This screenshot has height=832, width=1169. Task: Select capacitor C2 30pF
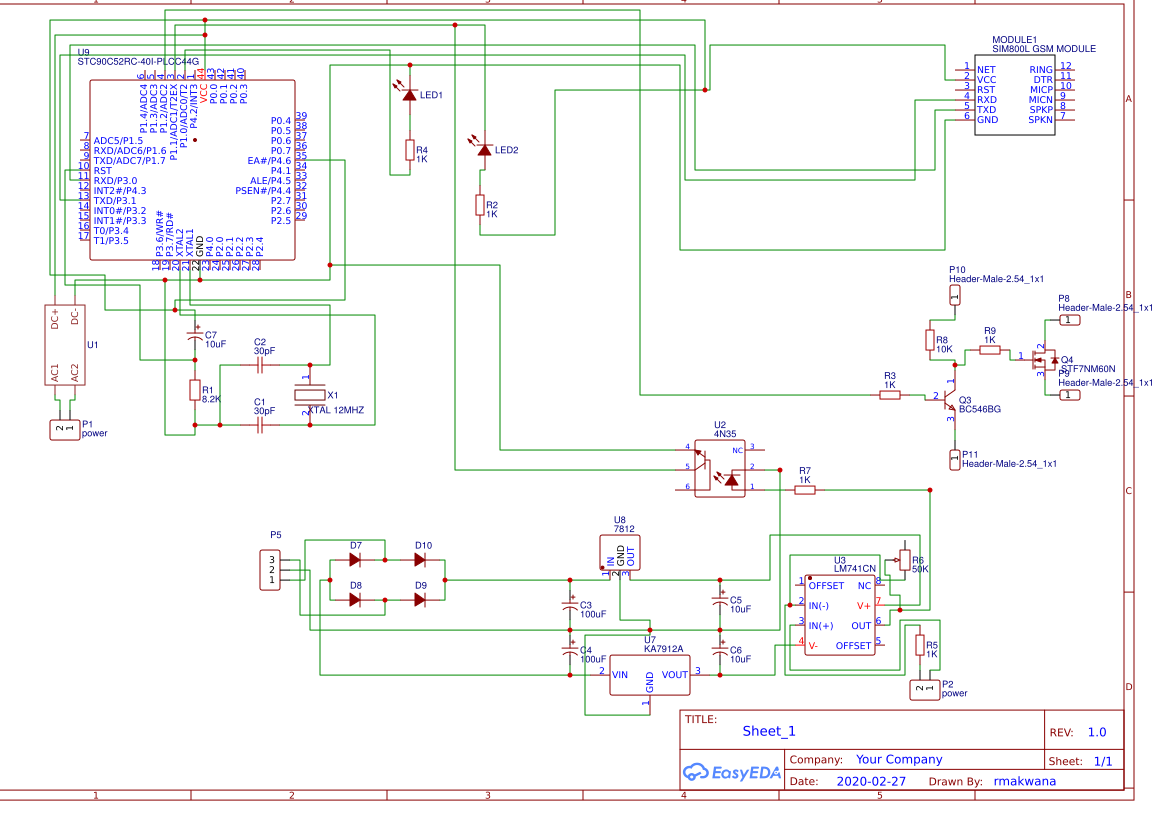point(260,365)
